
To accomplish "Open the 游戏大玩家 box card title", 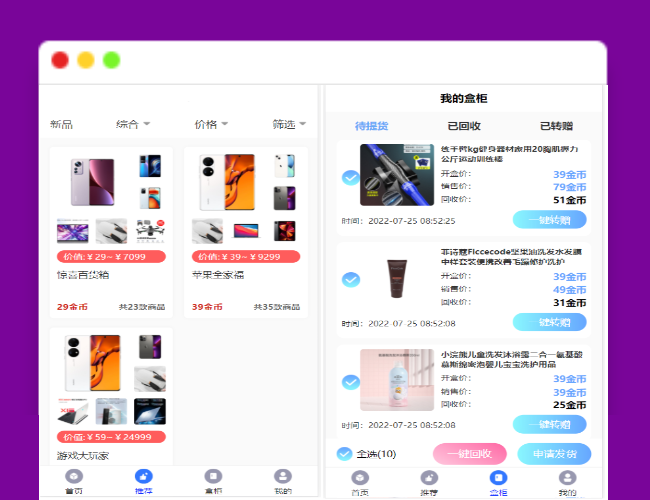I will click(x=83, y=456).
